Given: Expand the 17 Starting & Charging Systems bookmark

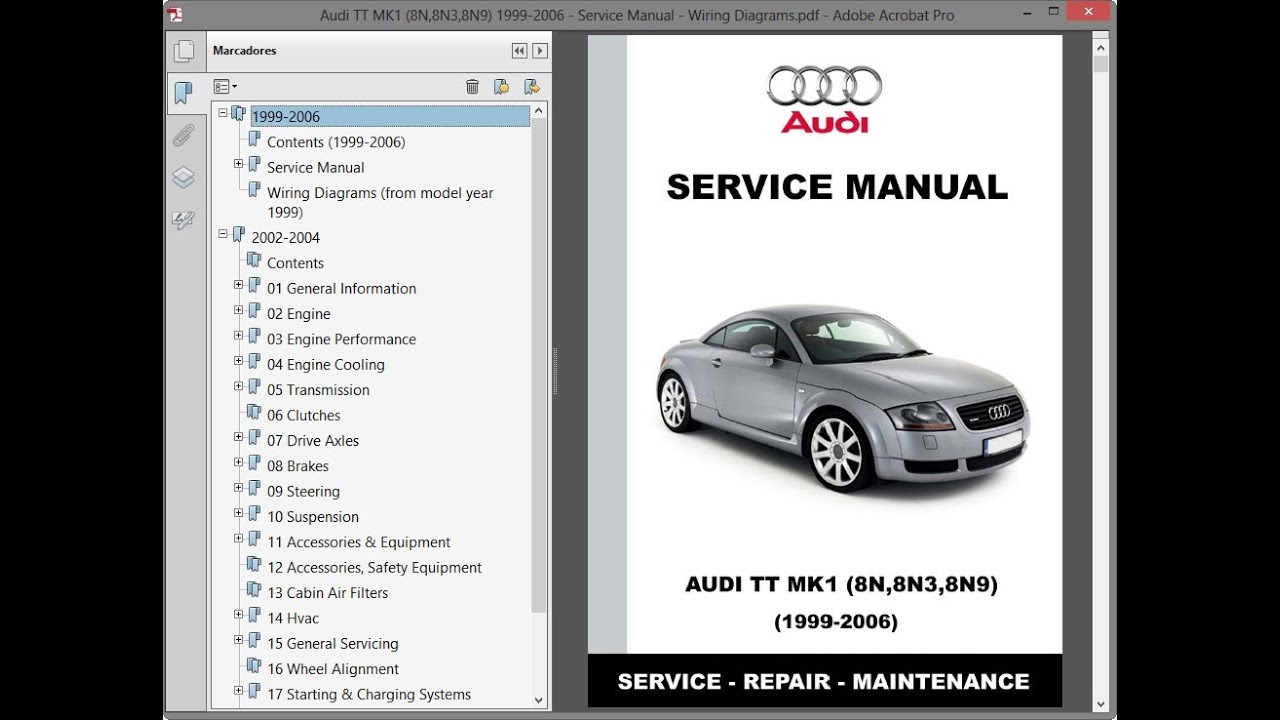Looking at the screenshot, I should point(239,690).
